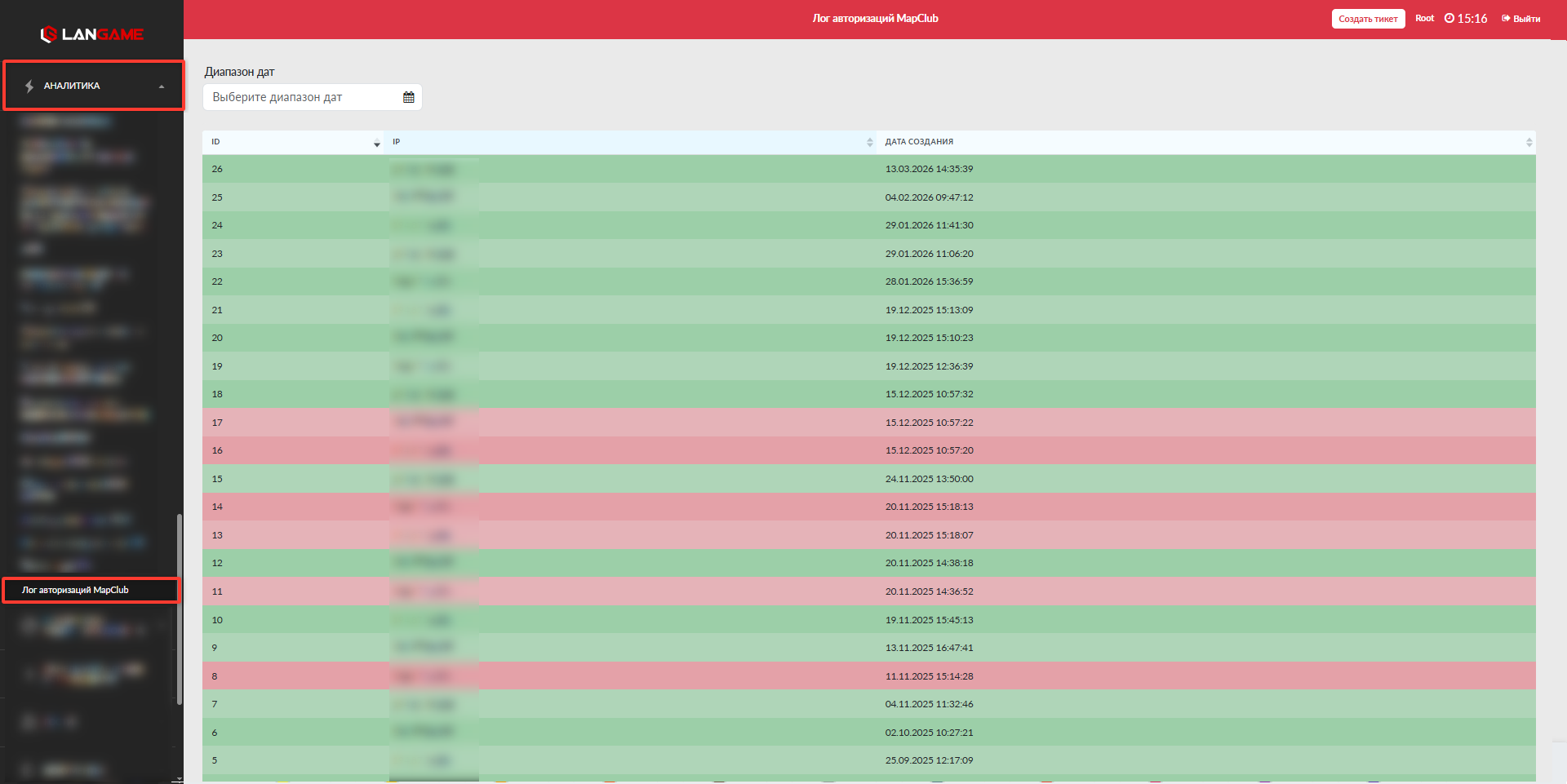This screenshot has height=784, width=1567.
Task: Click the Диапазон дат label
Action: tap(239, 72)
